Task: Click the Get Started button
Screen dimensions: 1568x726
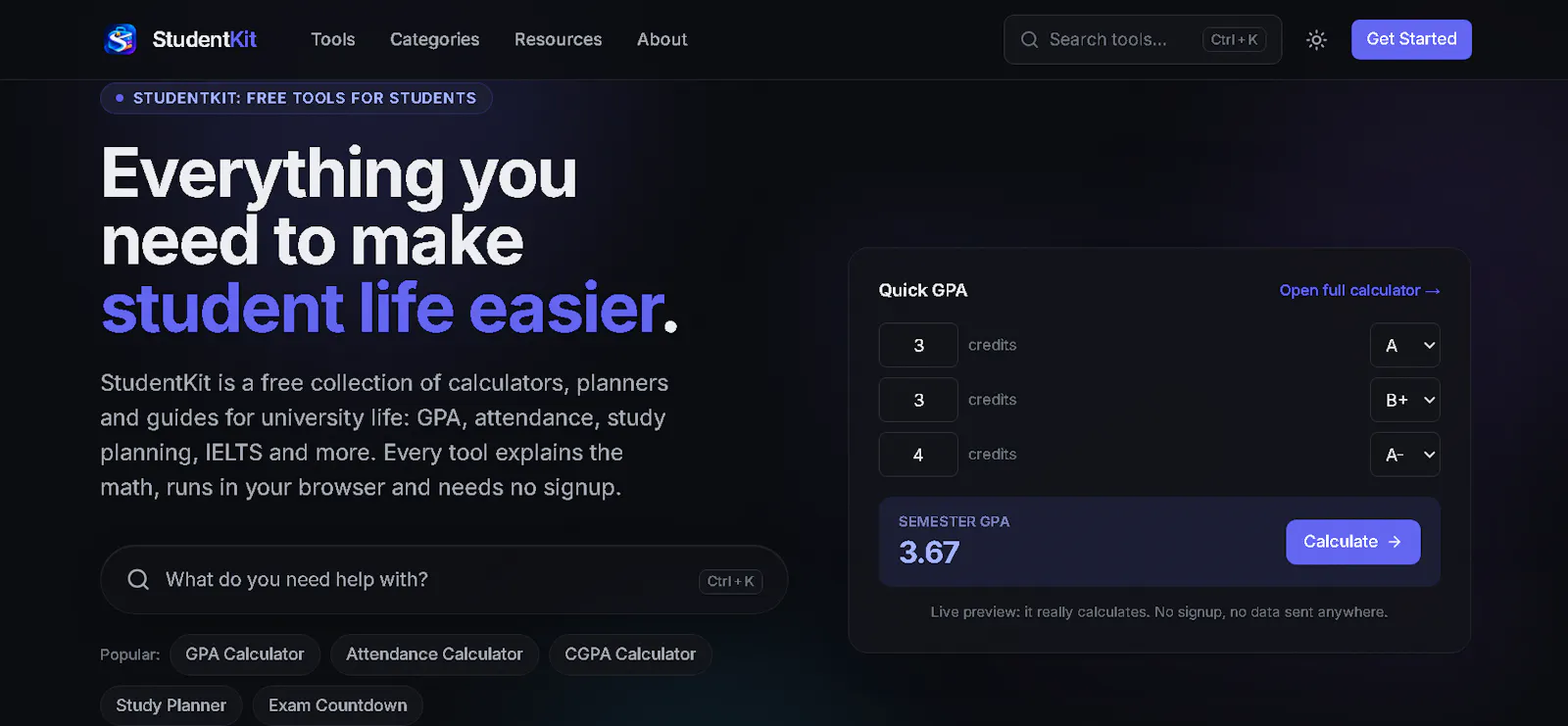Action: tap(1411, 39)
